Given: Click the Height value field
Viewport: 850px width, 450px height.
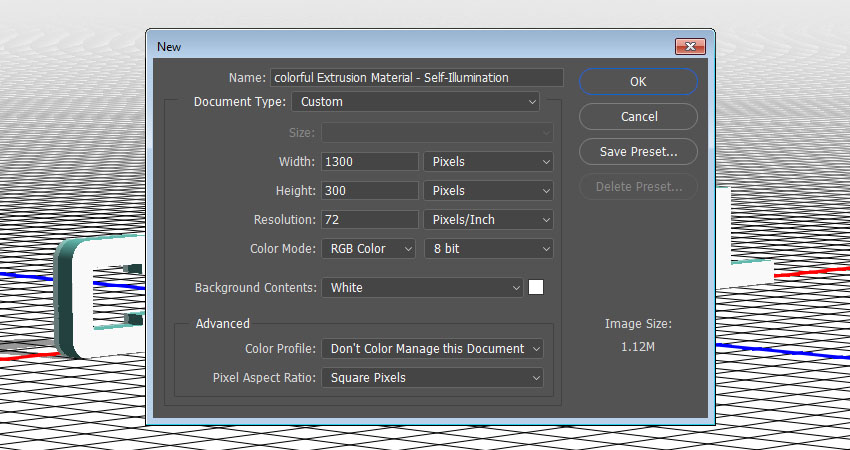Looking at the screenshot, I should [369, 190].
